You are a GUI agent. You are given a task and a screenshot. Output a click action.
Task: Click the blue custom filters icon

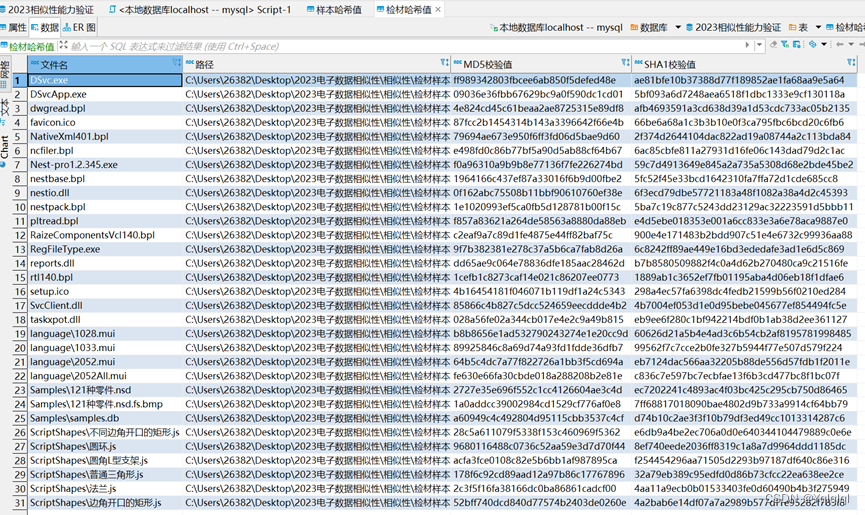pyautogui.click(x=813, y=45)
